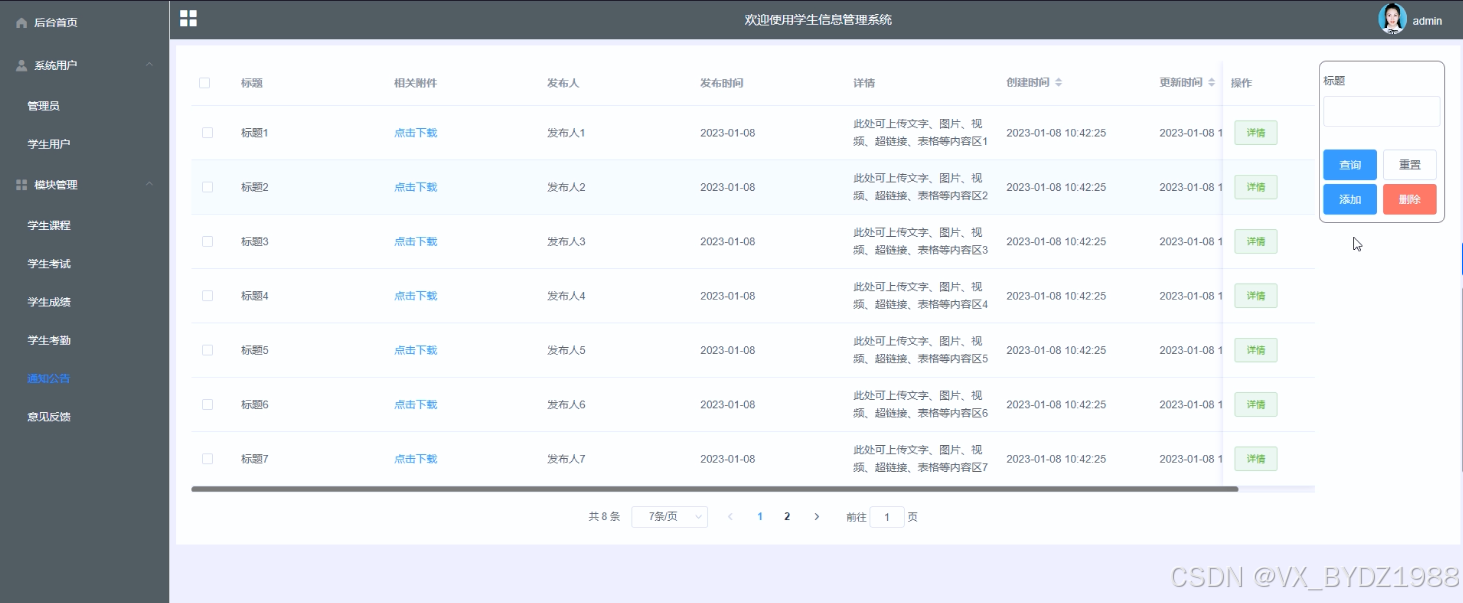The image size is (1463, 603).
Task: Click sort arrows on 更新时间 column
Action: (1212, 82)
